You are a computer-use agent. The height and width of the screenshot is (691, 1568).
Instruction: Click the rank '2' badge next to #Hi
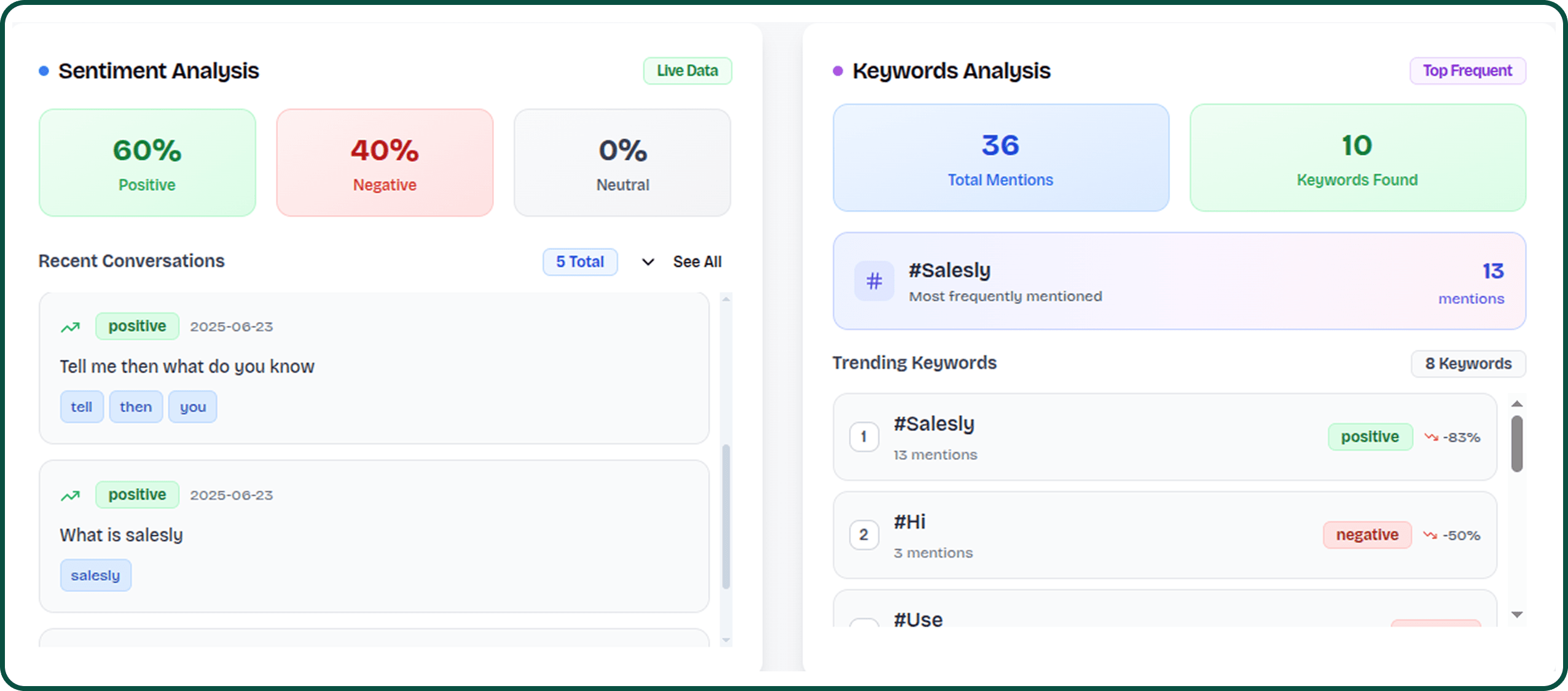(x=864, y=535)
